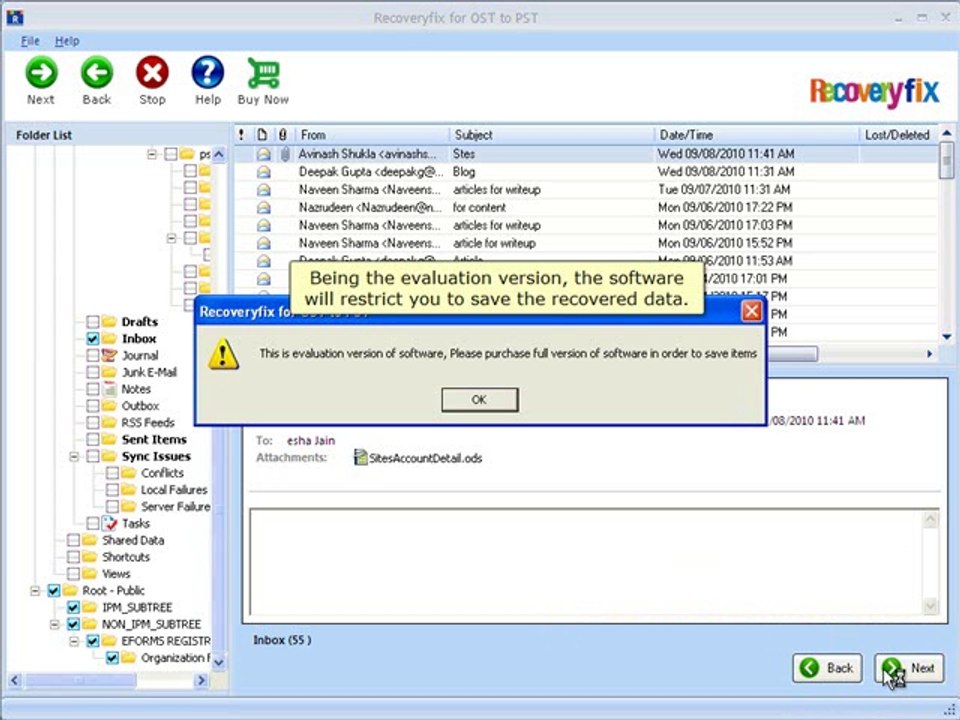Collapse the NON_IPM_SUBTREE tree node
This screenshot has height=720, width=960.
54,624
